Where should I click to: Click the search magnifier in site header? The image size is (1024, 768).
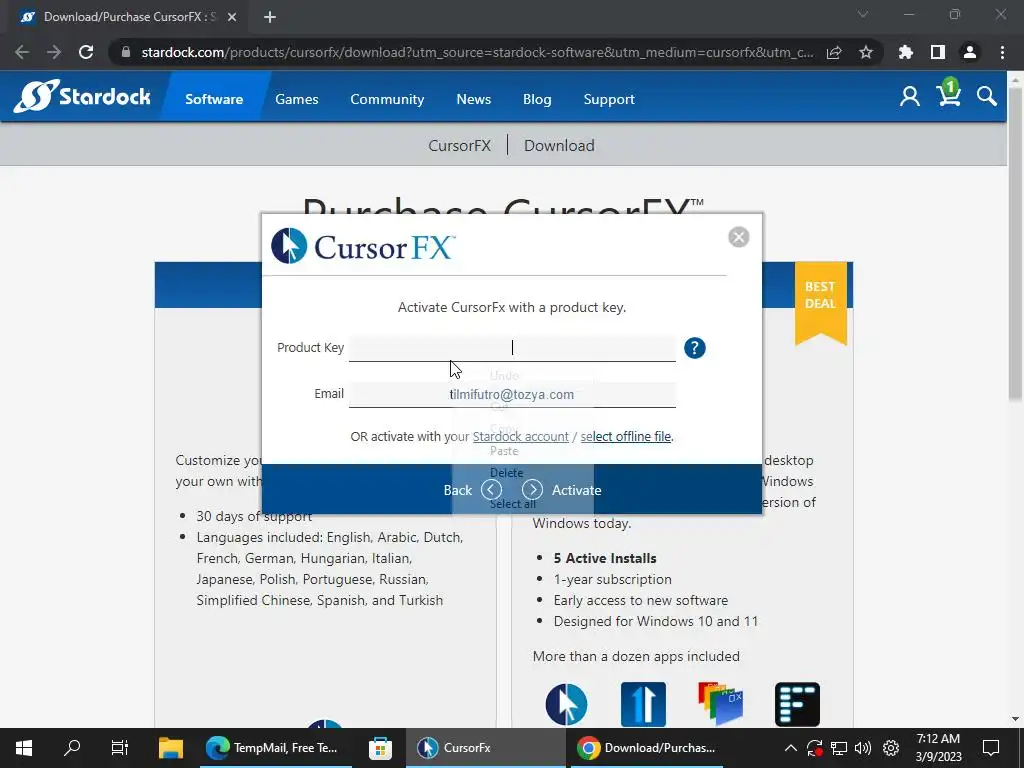[987, 97]
